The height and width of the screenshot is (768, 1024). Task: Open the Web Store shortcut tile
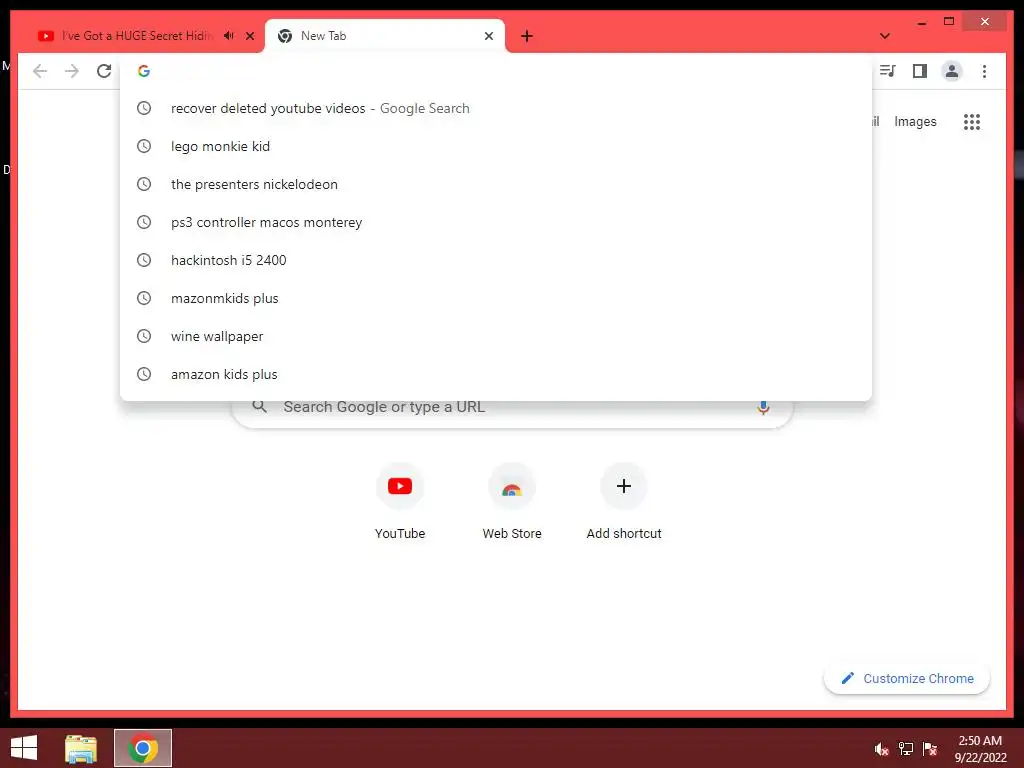[x=512, y=502]
